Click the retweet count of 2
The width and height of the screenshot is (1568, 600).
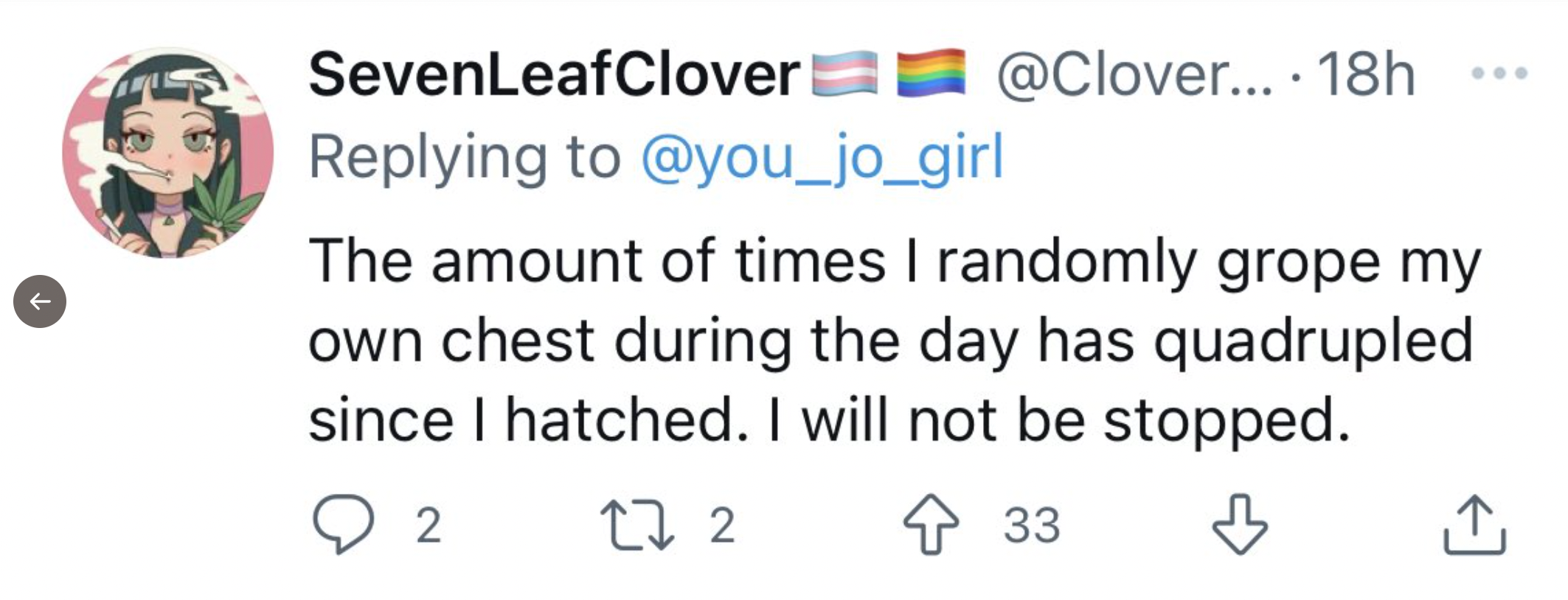[722, 525]
